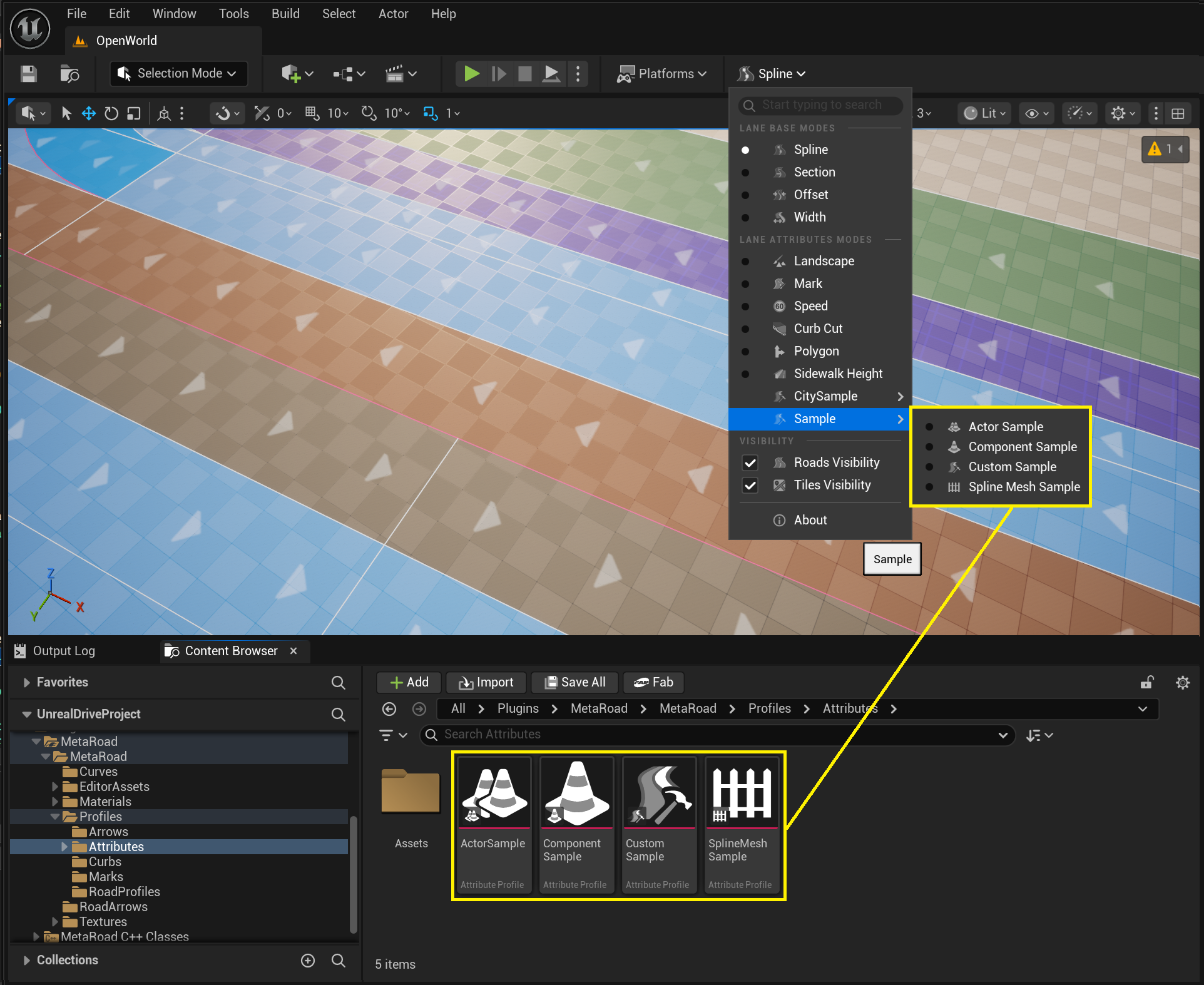Image resolution: width=1204 pixels, height=985 pixels.
Task: Go back in Content Browser history
Action: click(389, 708)
